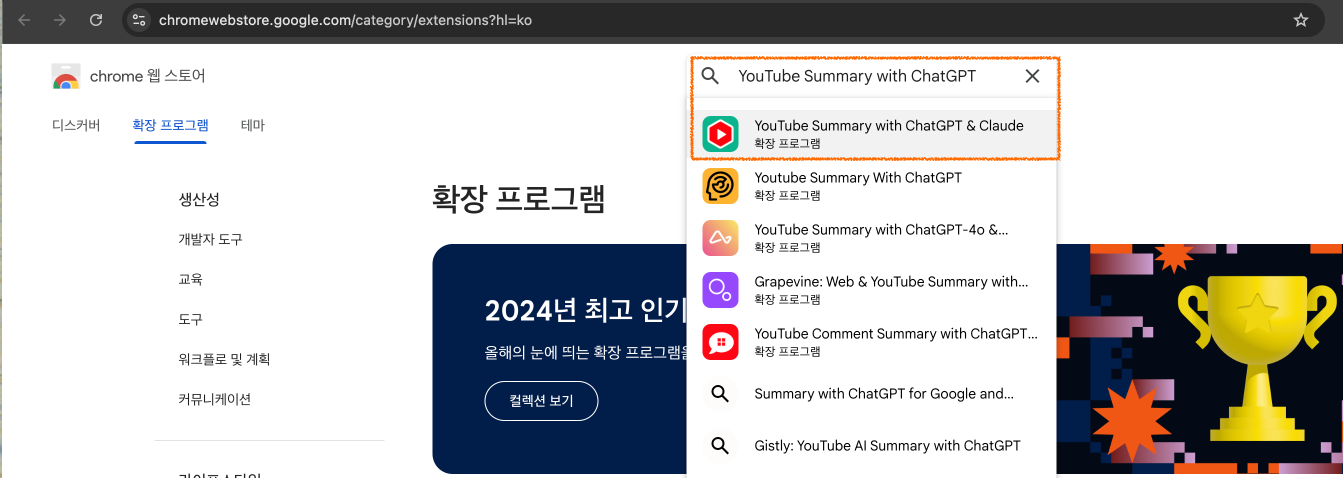Click the red comment bubble extension icon

point(720,342)
